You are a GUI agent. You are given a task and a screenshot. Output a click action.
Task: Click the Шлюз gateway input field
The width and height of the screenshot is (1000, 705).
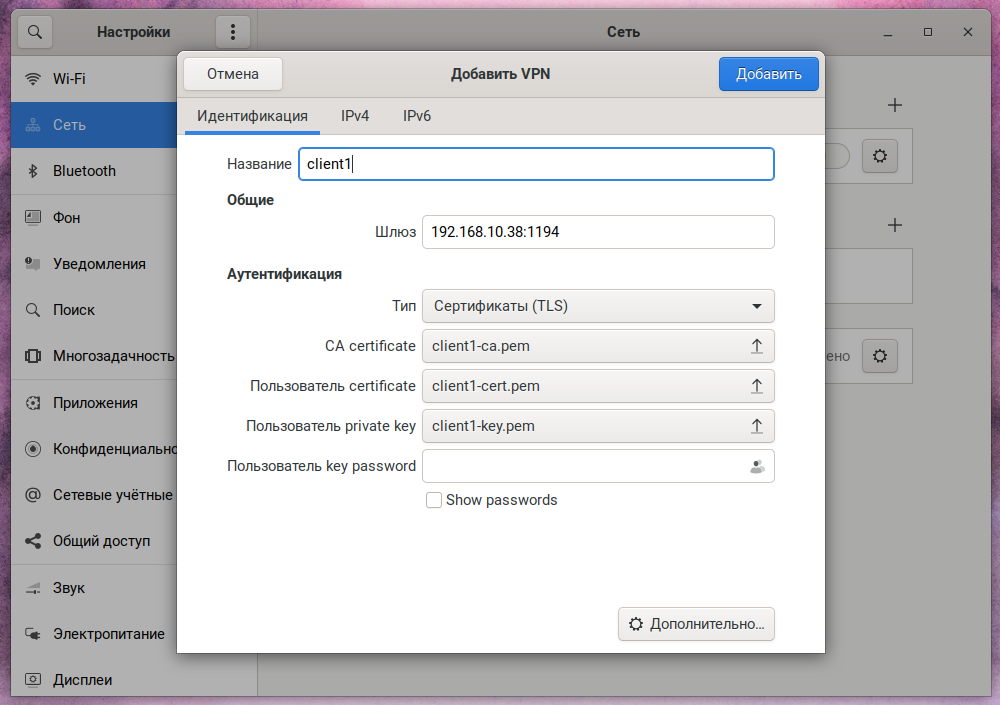pos(598,232)
